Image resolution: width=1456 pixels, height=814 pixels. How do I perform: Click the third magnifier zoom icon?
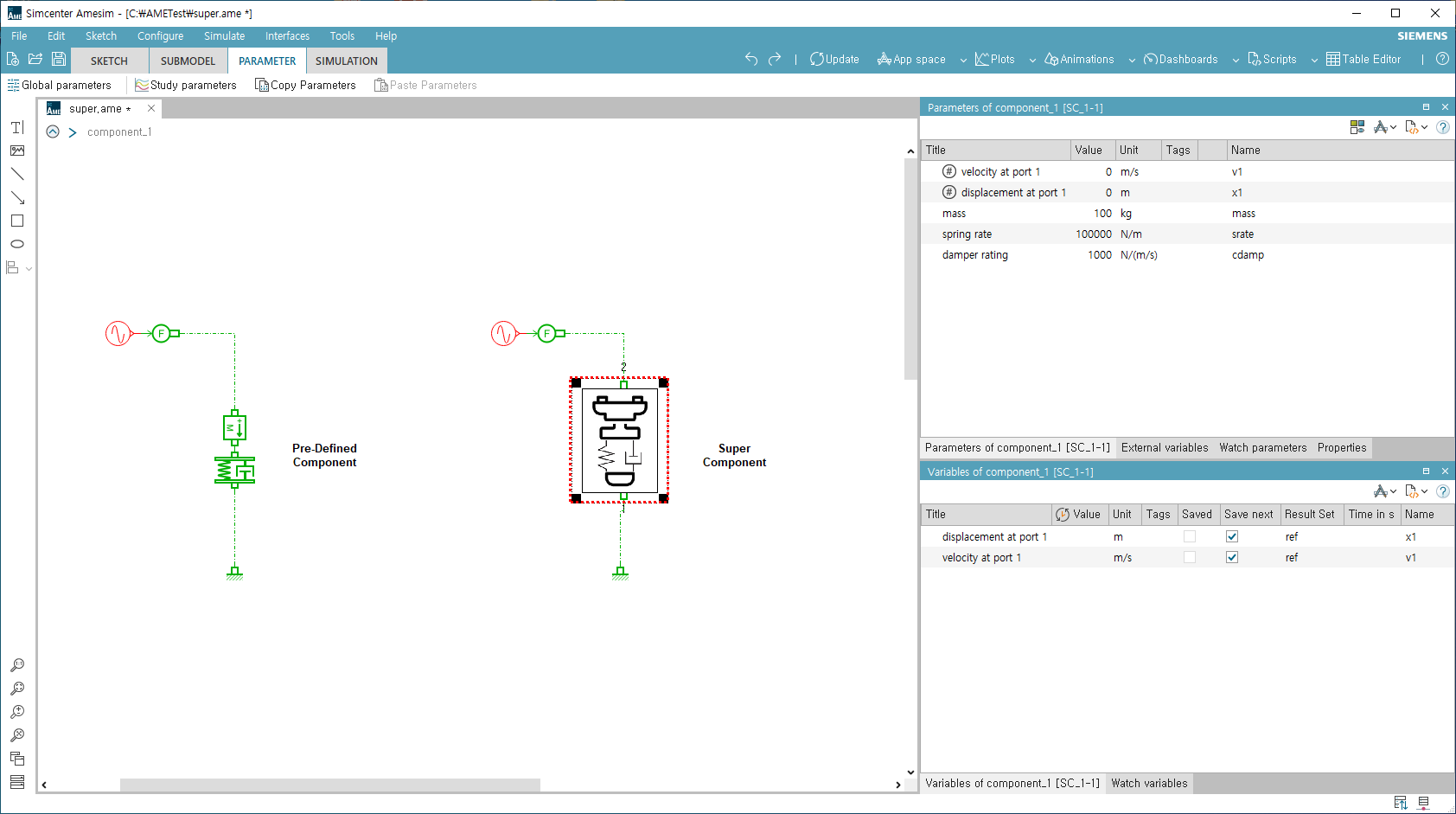coord(17,712)
